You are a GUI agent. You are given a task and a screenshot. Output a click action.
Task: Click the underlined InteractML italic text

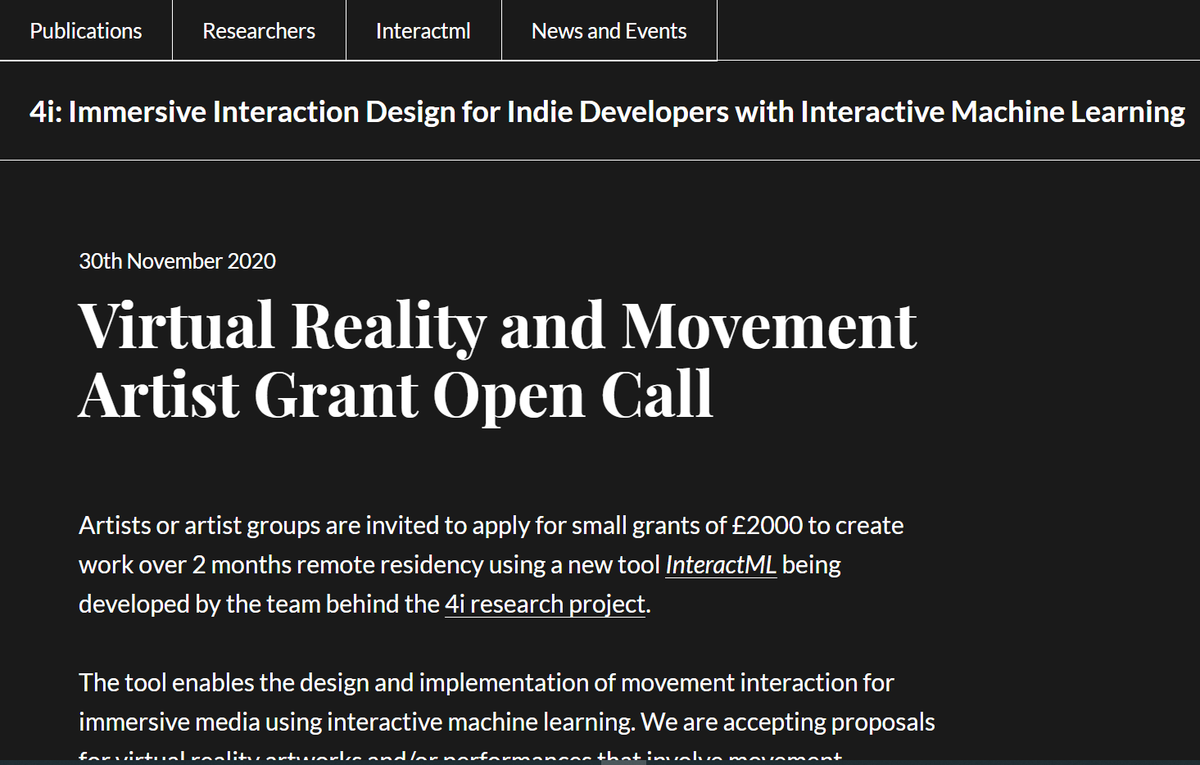click(x=721, y=564)
